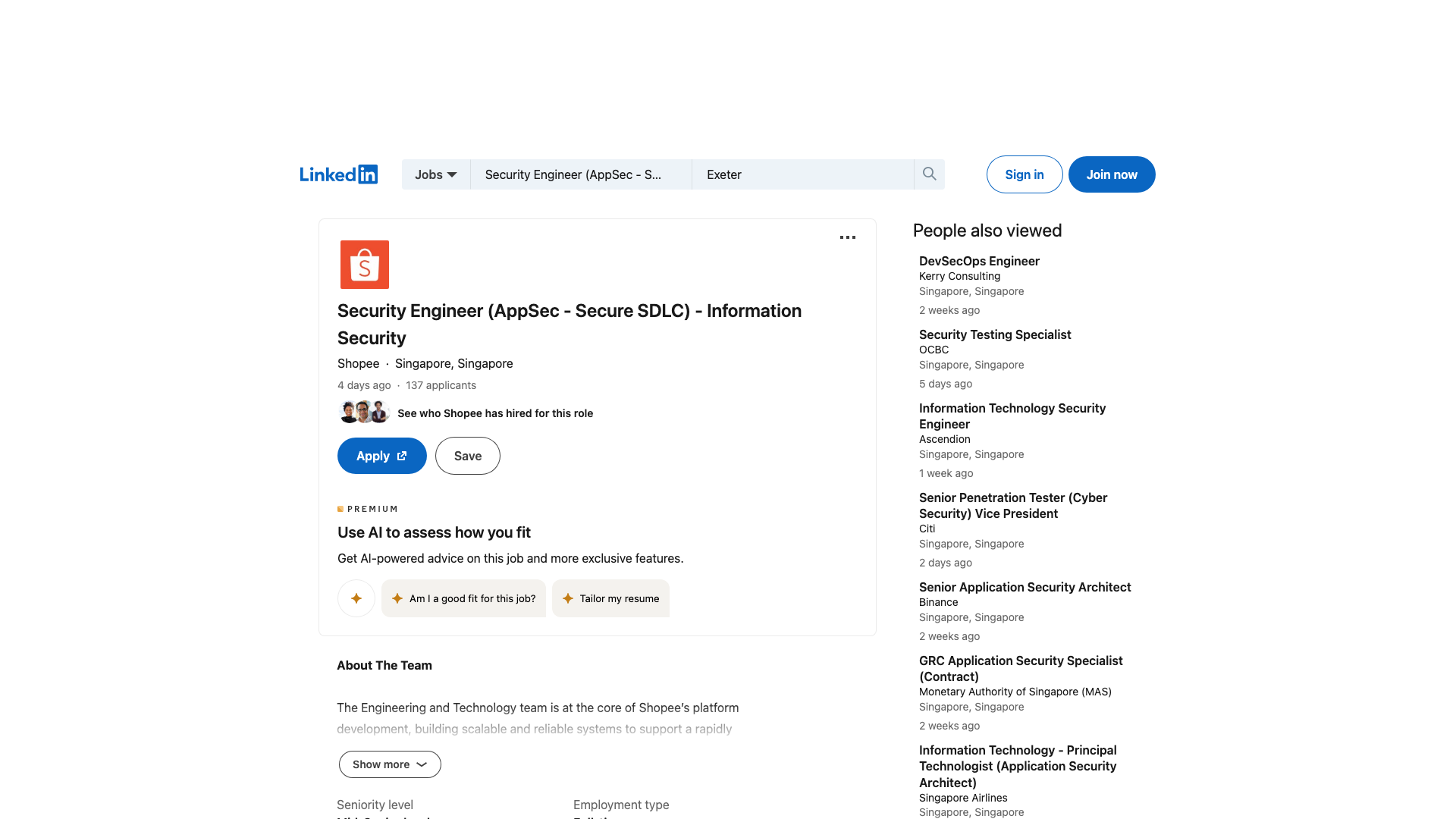This screenshot has height=819, width=1456.
Task: Click 'Binance' company name
Action: (x=938, y=602)
